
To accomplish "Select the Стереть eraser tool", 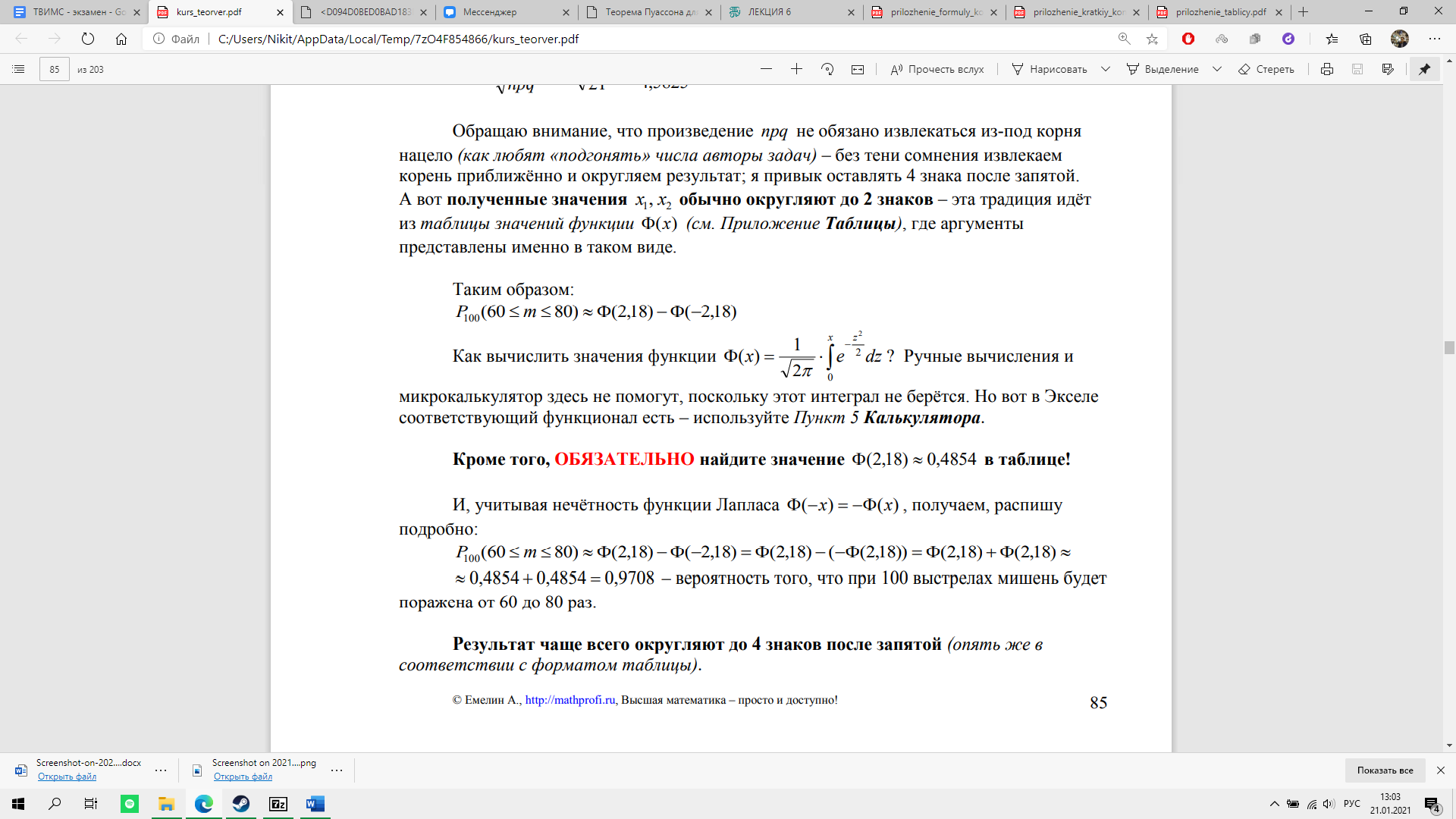I will [1266, 69].
